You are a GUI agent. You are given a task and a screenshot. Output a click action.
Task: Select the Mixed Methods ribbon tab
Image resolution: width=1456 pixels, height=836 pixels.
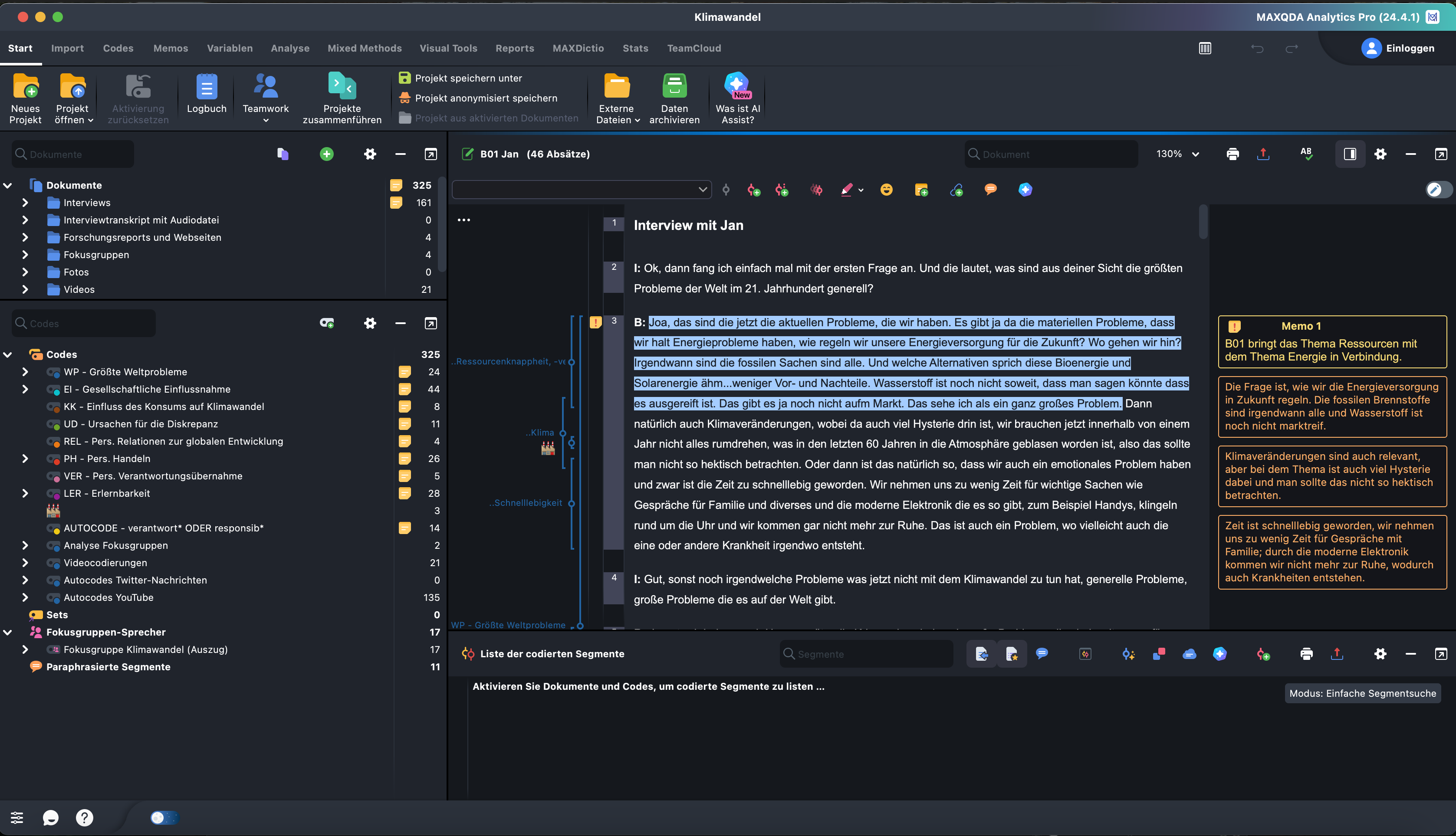[364, 47]
